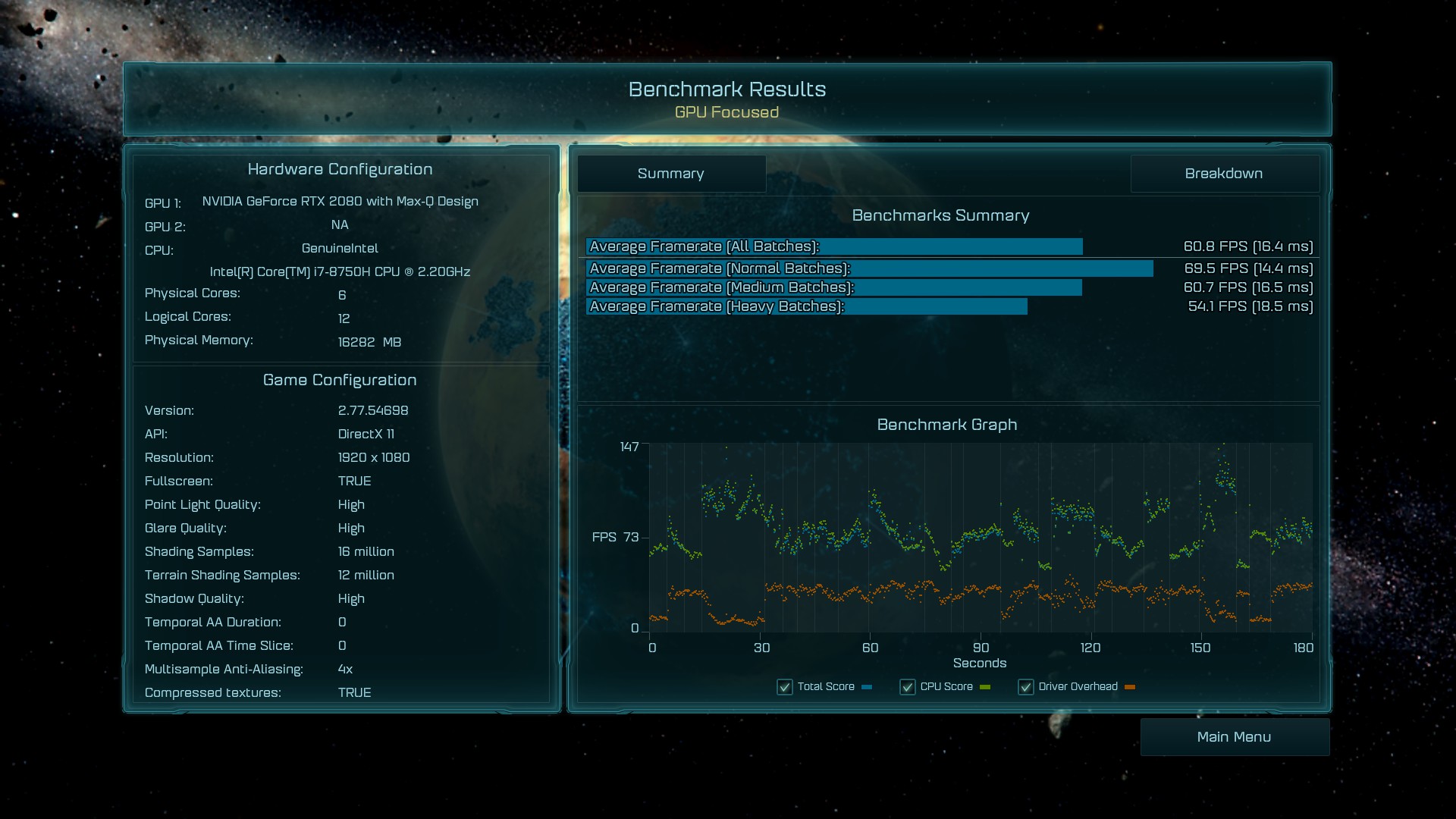1456x819 pixels.
Task: Select the All Batches framerate bar
Action: [834, 246]
